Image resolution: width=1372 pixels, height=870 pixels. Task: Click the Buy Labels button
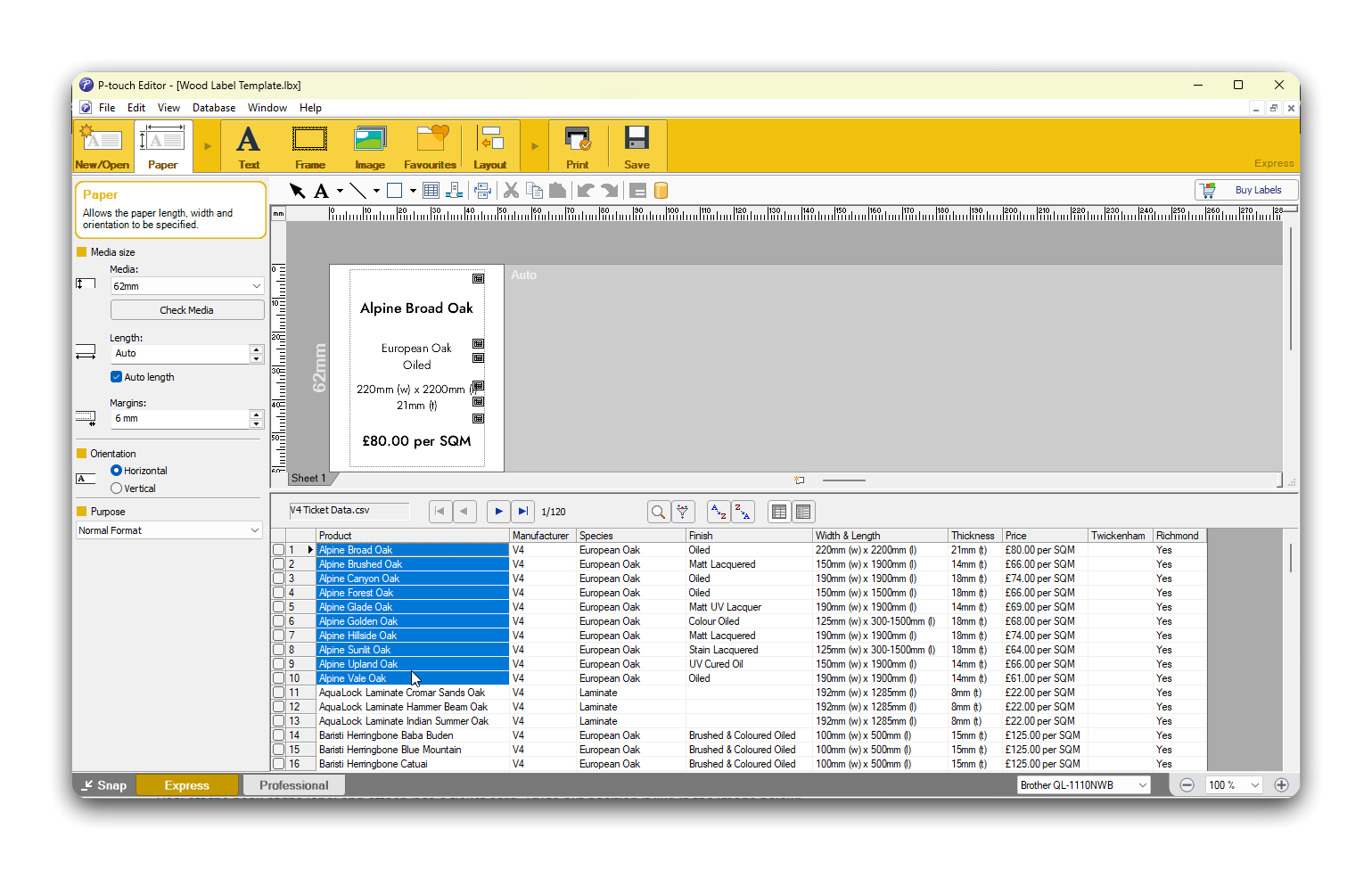[x=1245, y=190]
